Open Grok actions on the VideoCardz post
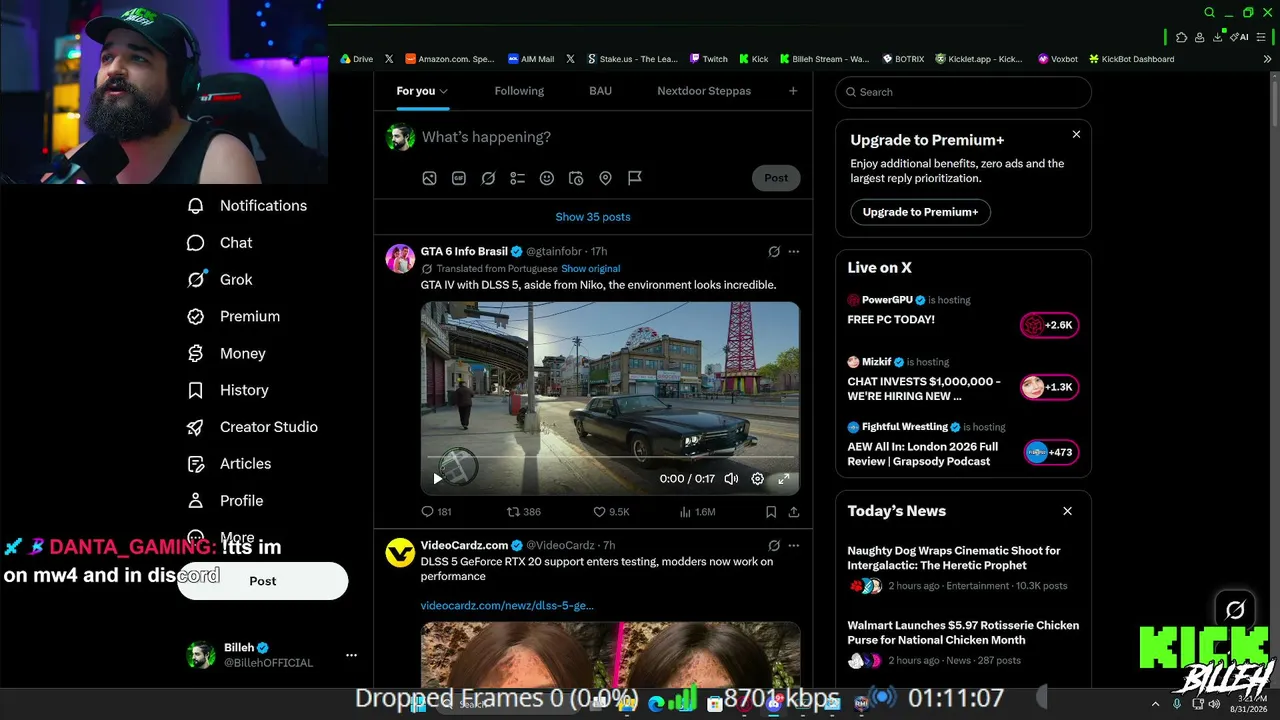Screen dimensions: 1280x720 coord(774,546)
